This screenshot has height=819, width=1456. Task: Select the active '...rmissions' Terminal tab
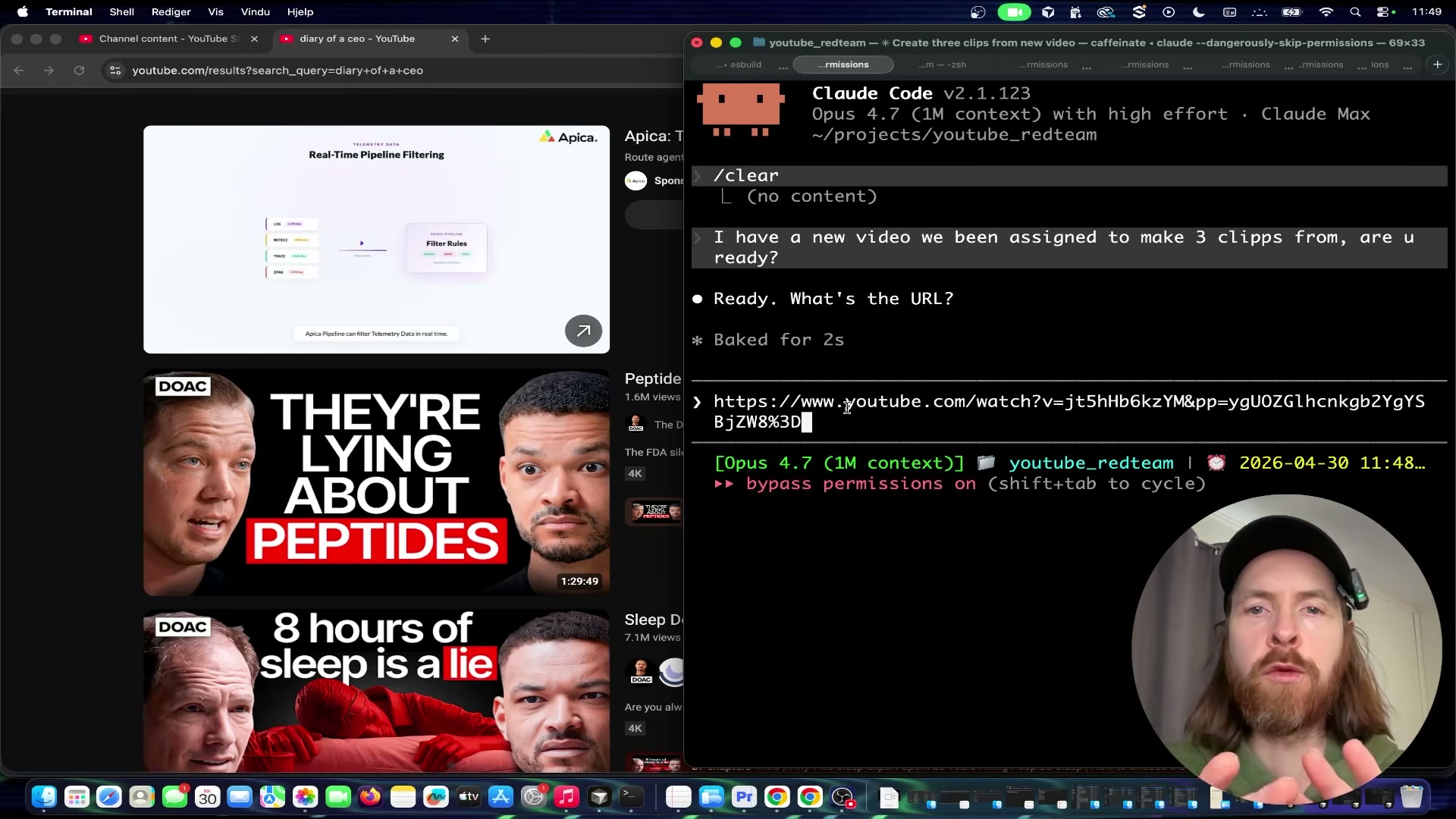(843, 64)
